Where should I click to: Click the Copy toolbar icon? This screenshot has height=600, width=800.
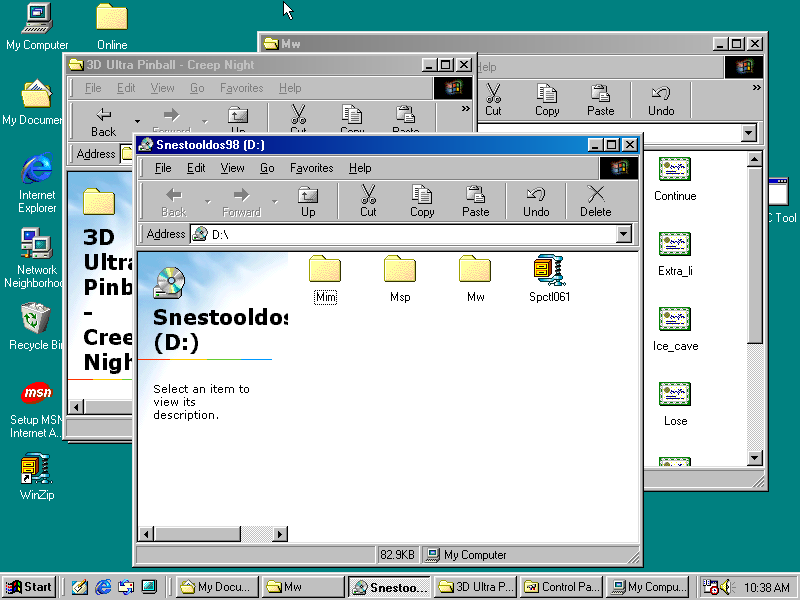click(x=421, y=200)
